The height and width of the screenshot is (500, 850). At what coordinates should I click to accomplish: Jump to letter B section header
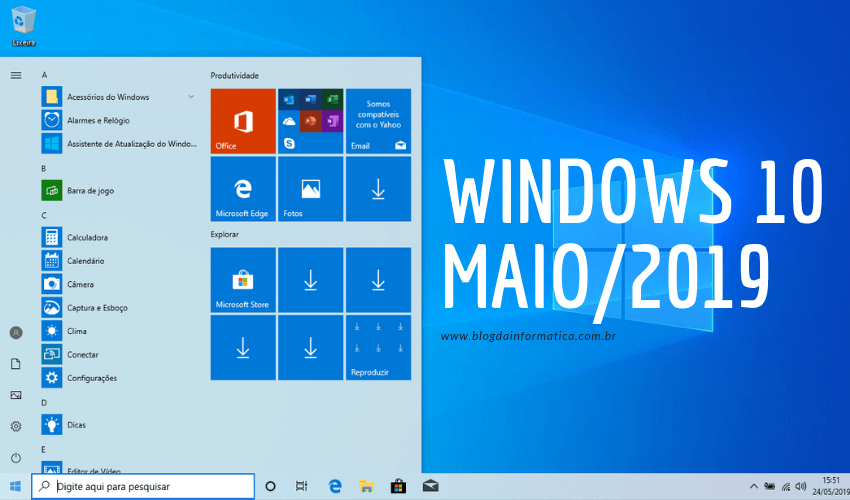(x=44, y=169)
